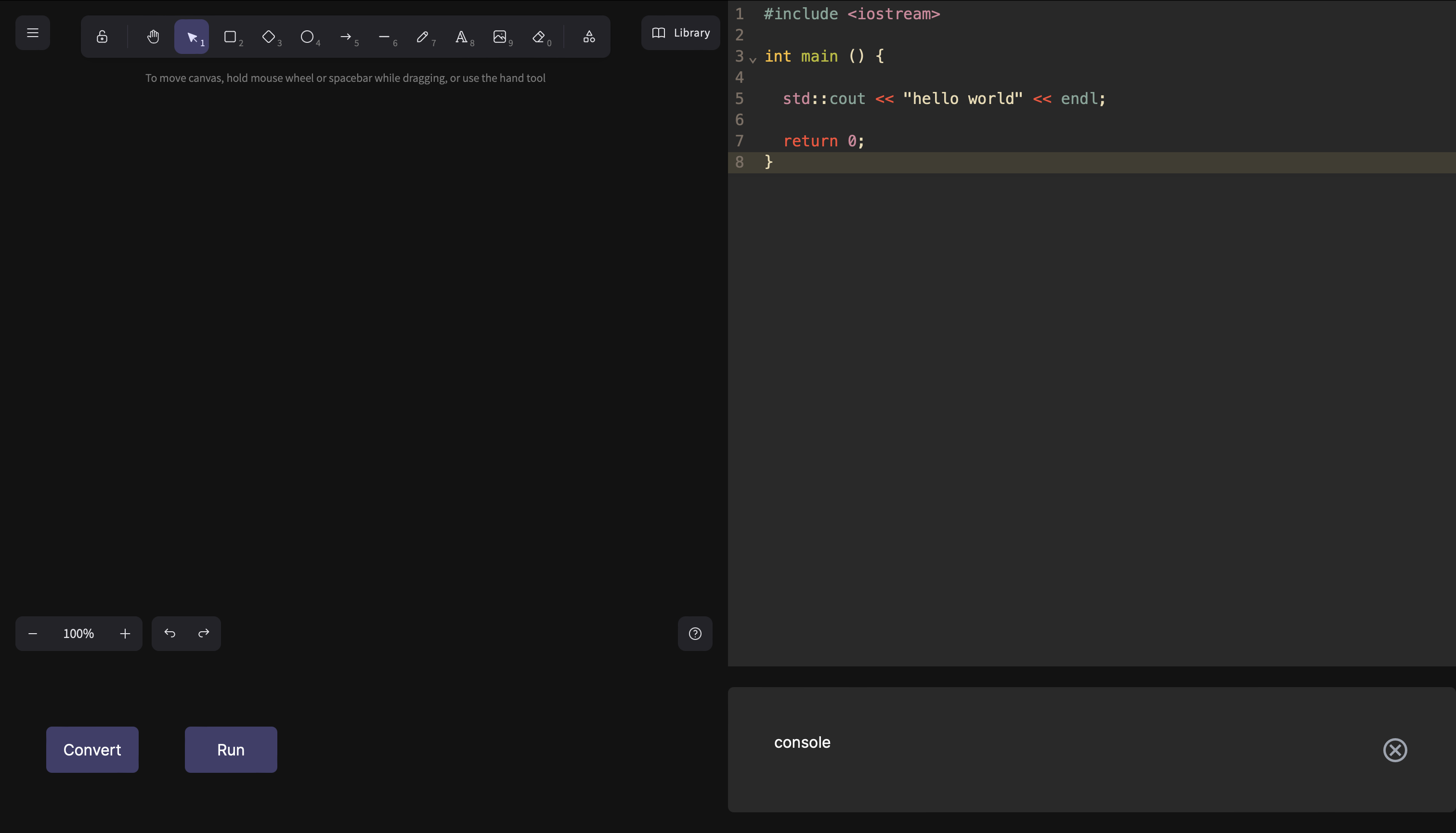Select the Pencil draw tool
Screen dimensions: 1456x833
pos(422,37)
